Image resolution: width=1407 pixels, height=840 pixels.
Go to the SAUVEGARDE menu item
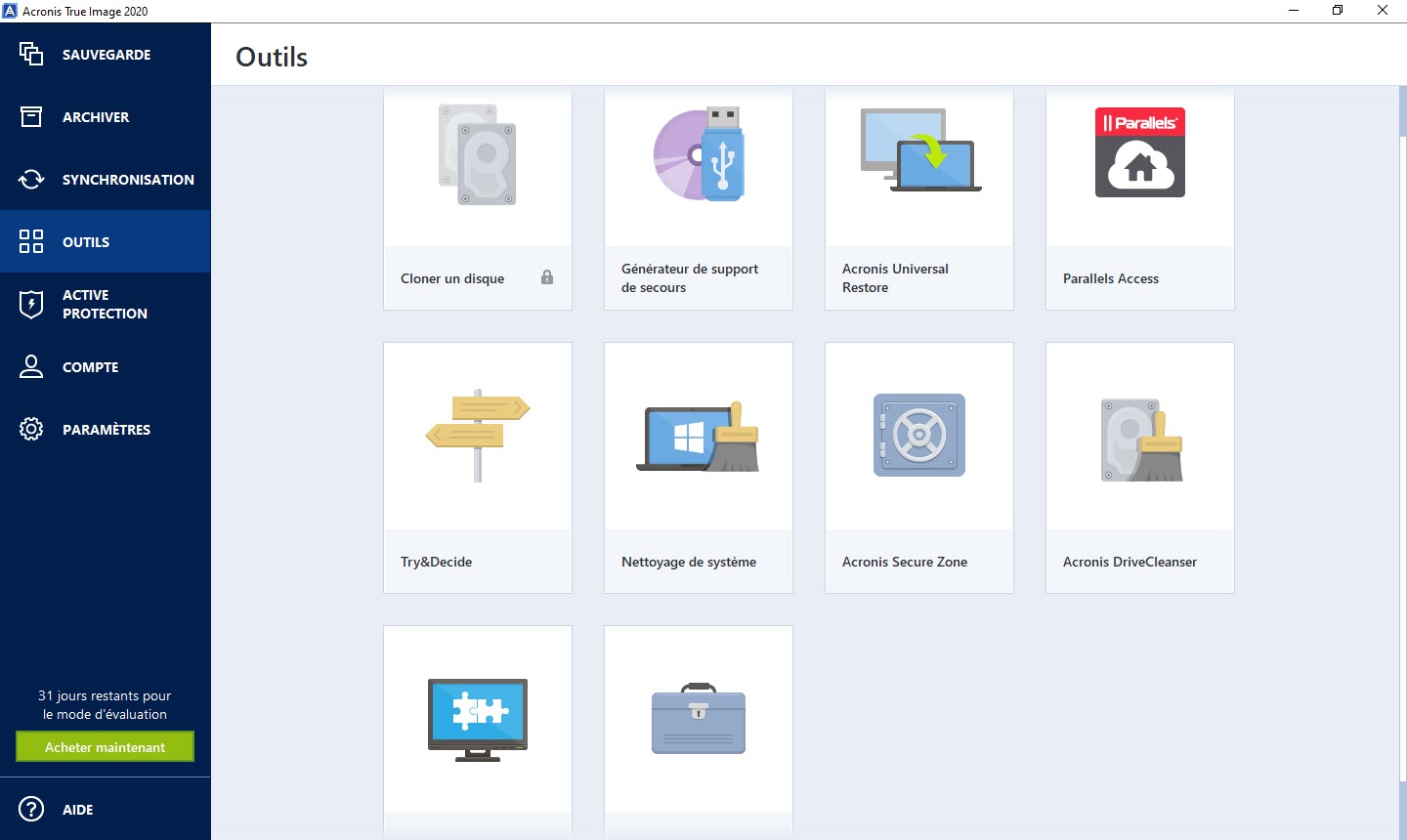coord(106,55)
